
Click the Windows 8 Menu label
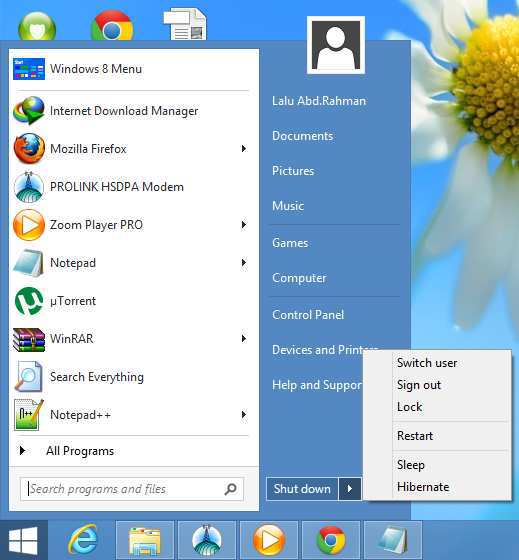pos(96,69)
